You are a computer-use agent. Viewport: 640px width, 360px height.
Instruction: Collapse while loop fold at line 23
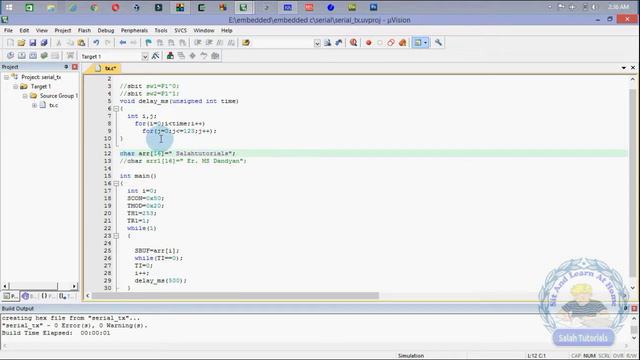click(116, 236)
